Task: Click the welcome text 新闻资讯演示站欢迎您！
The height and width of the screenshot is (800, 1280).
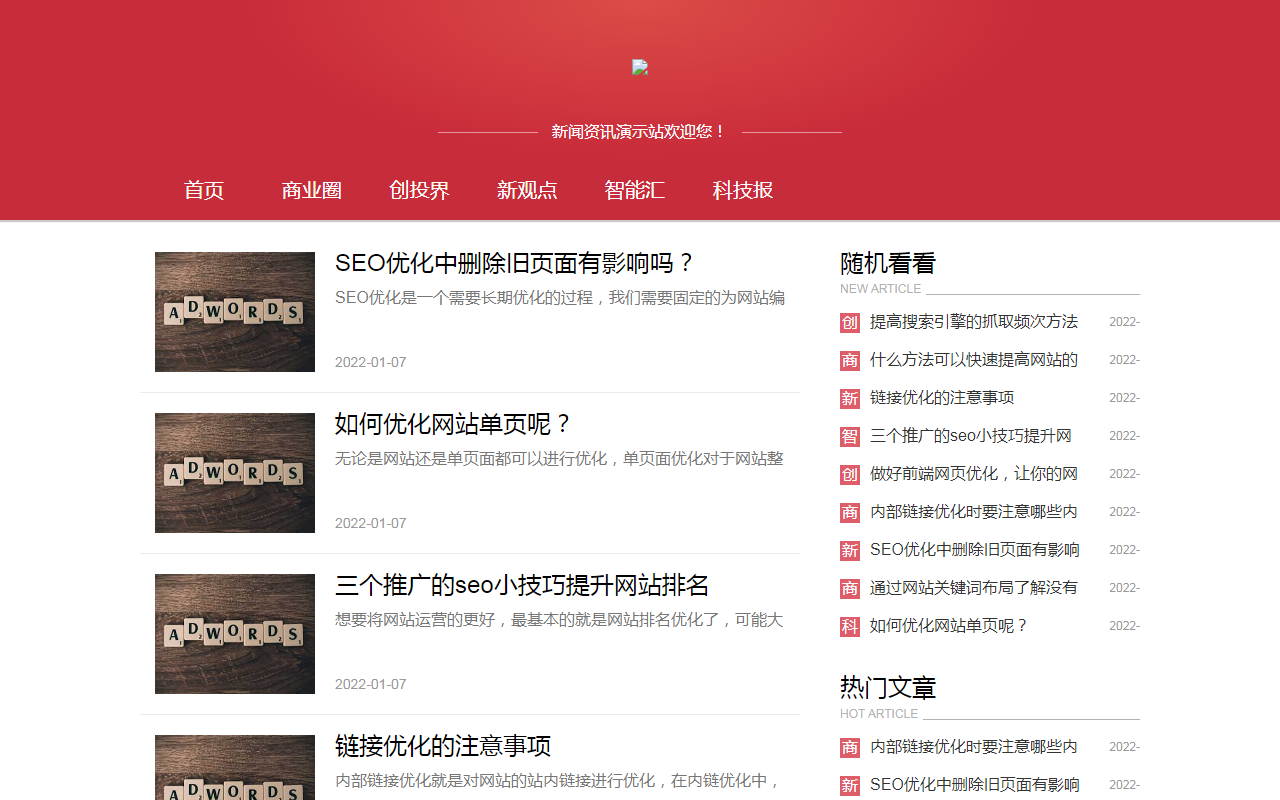Action: pyautogui.click(x=640, y=132)
